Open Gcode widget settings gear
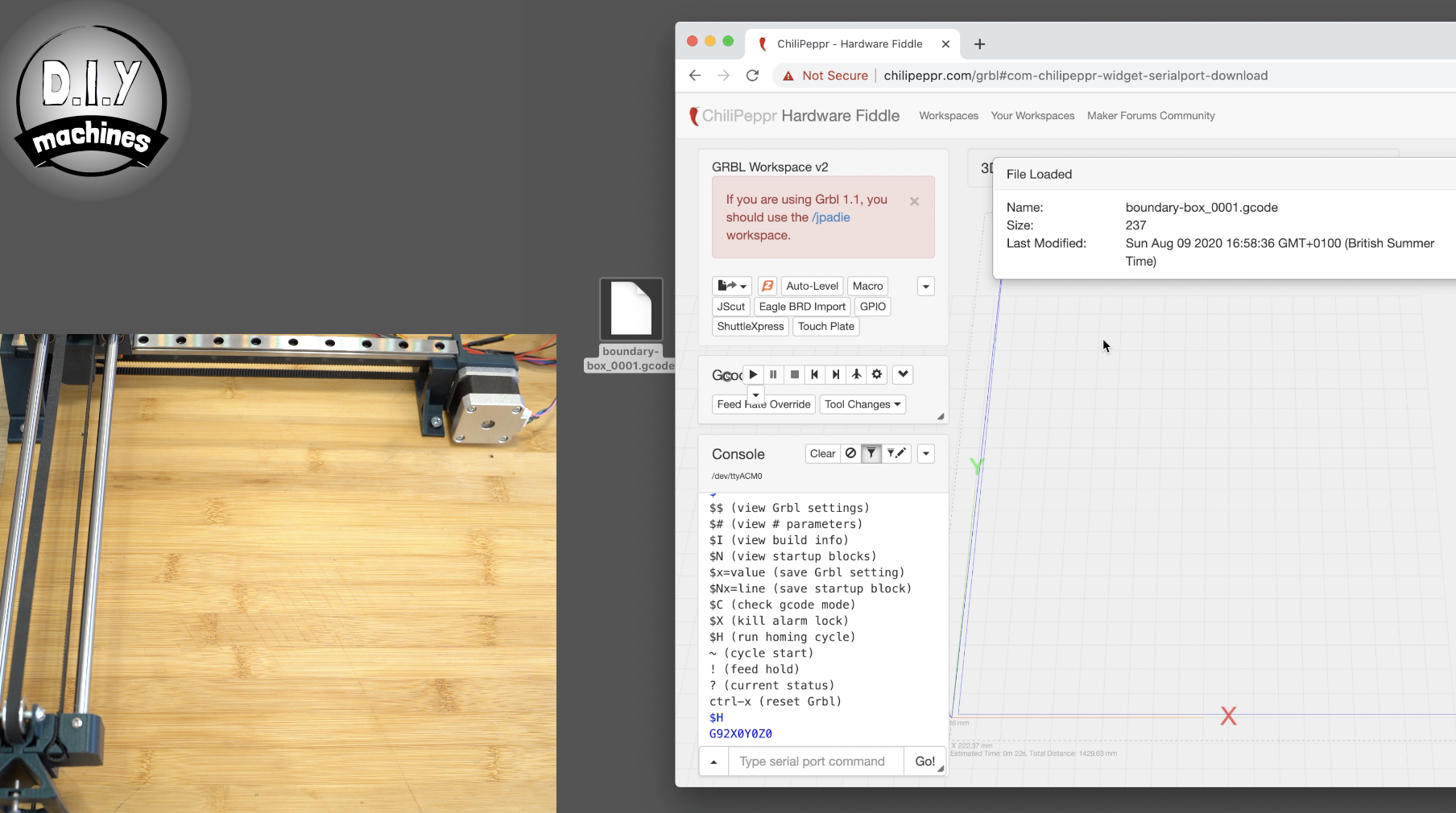1456x813 pixels. pos(877,374)
